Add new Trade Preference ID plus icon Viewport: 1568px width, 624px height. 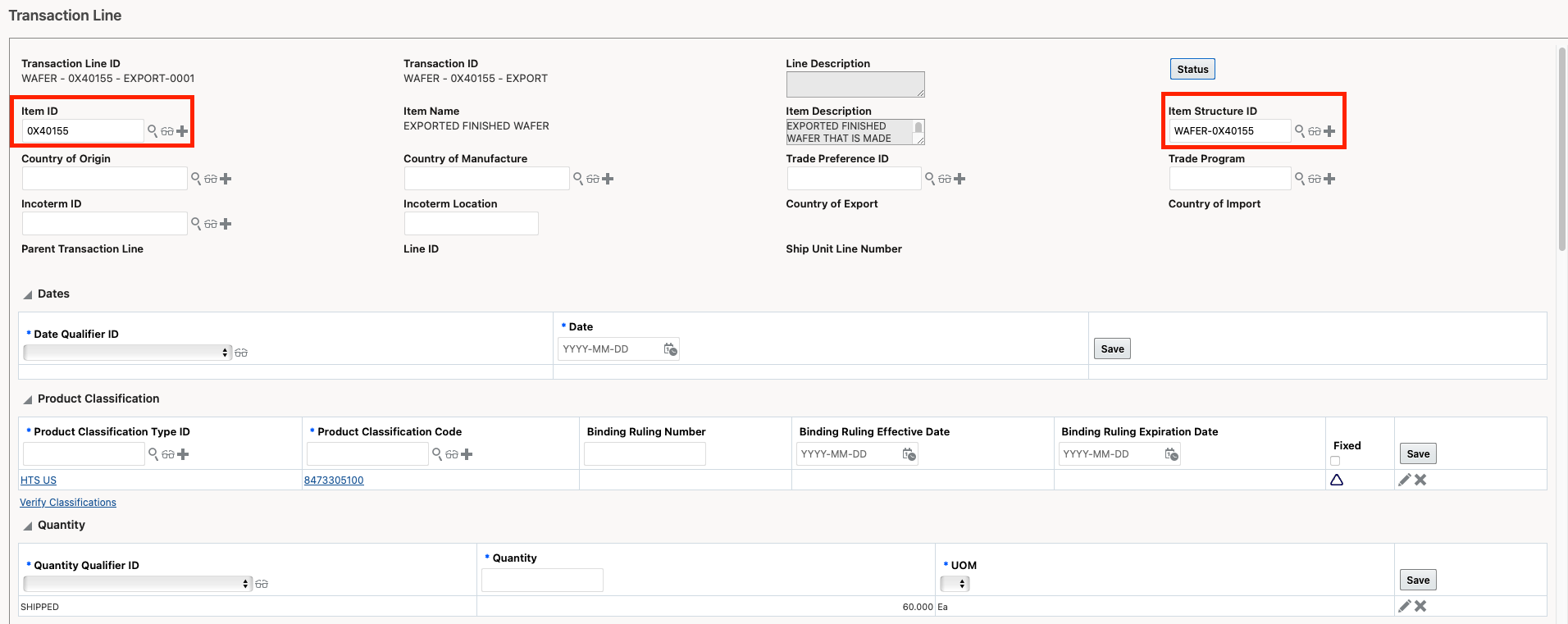pos(959,179)
